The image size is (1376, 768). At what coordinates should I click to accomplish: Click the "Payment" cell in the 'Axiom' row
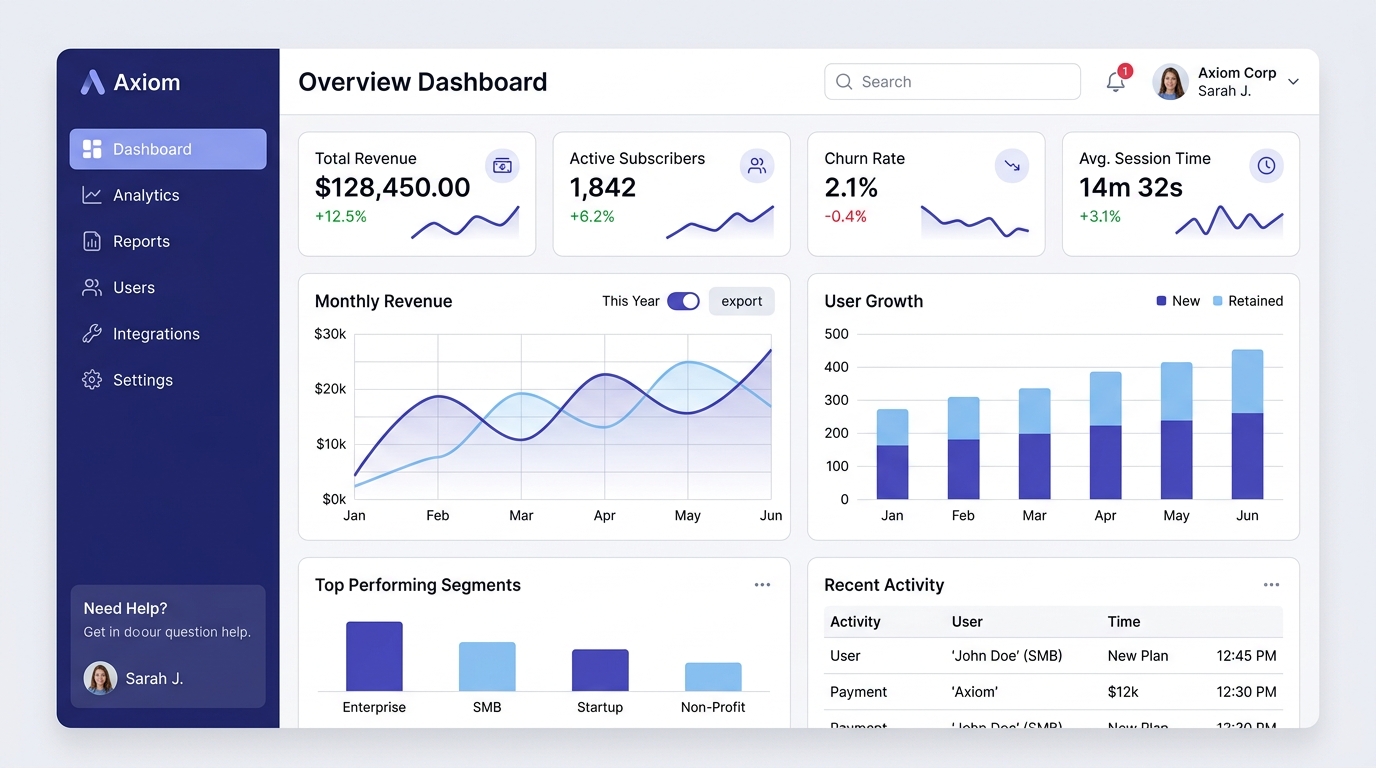coord(858,692)
